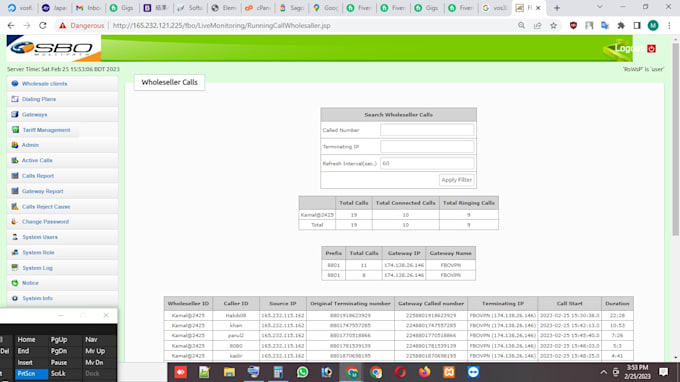
Task: Open the notification center icon
Action: [x=664, y=372]
